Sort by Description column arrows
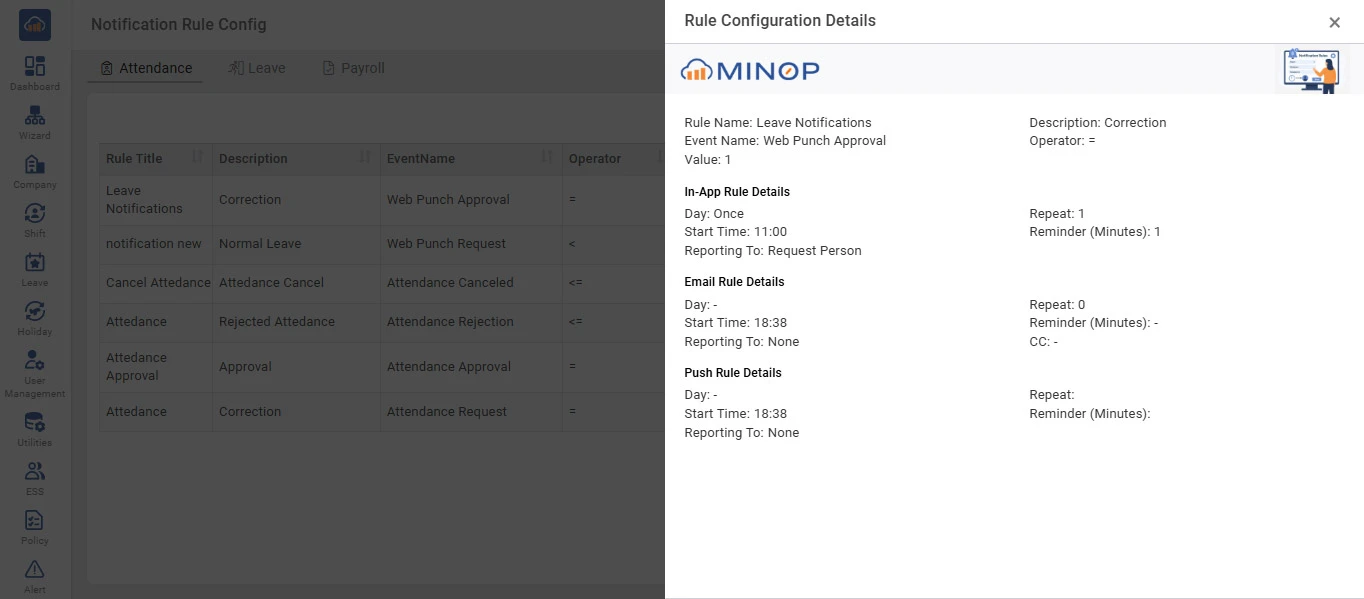 pos(365,158)
